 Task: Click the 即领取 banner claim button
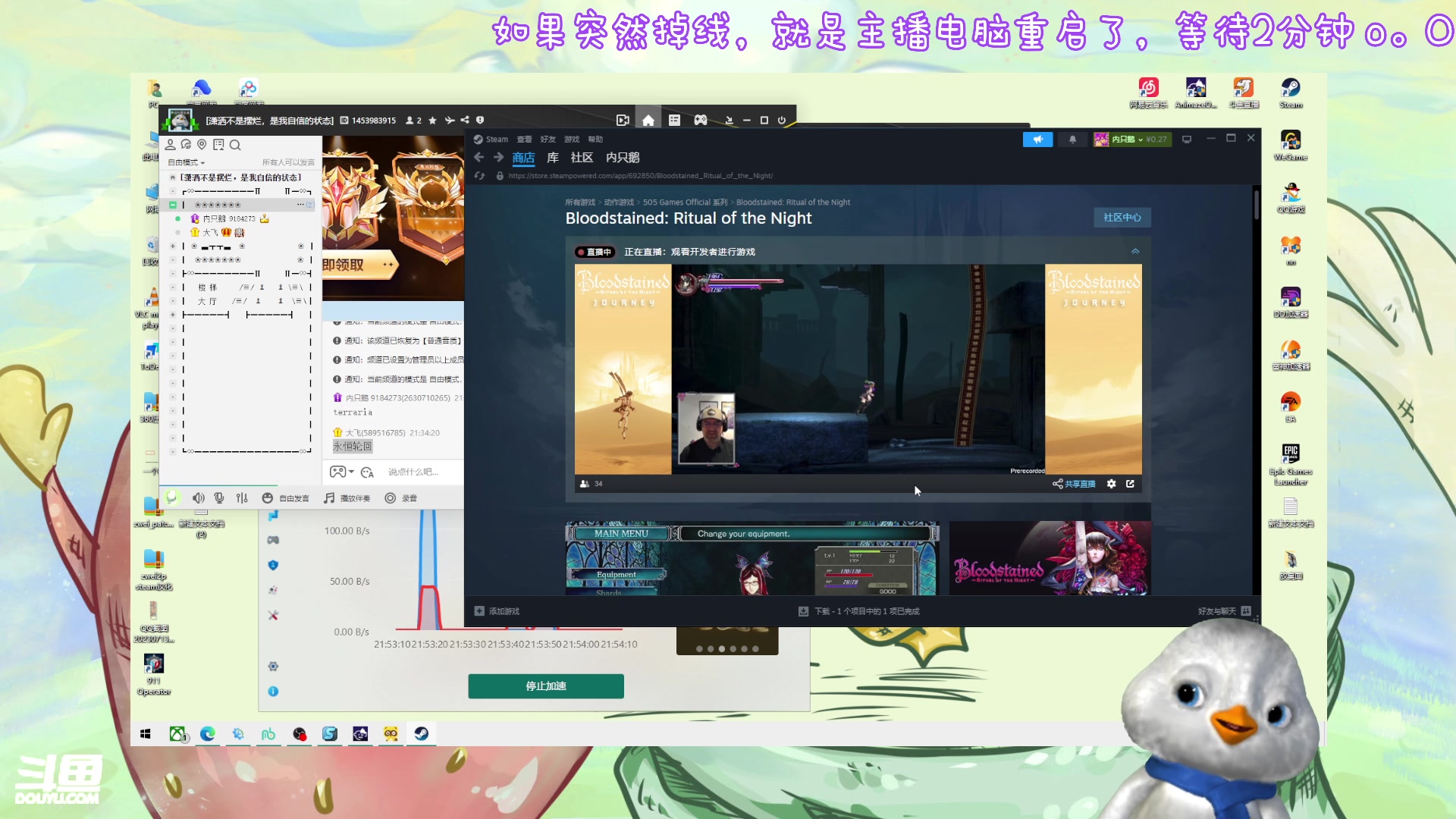359,265
